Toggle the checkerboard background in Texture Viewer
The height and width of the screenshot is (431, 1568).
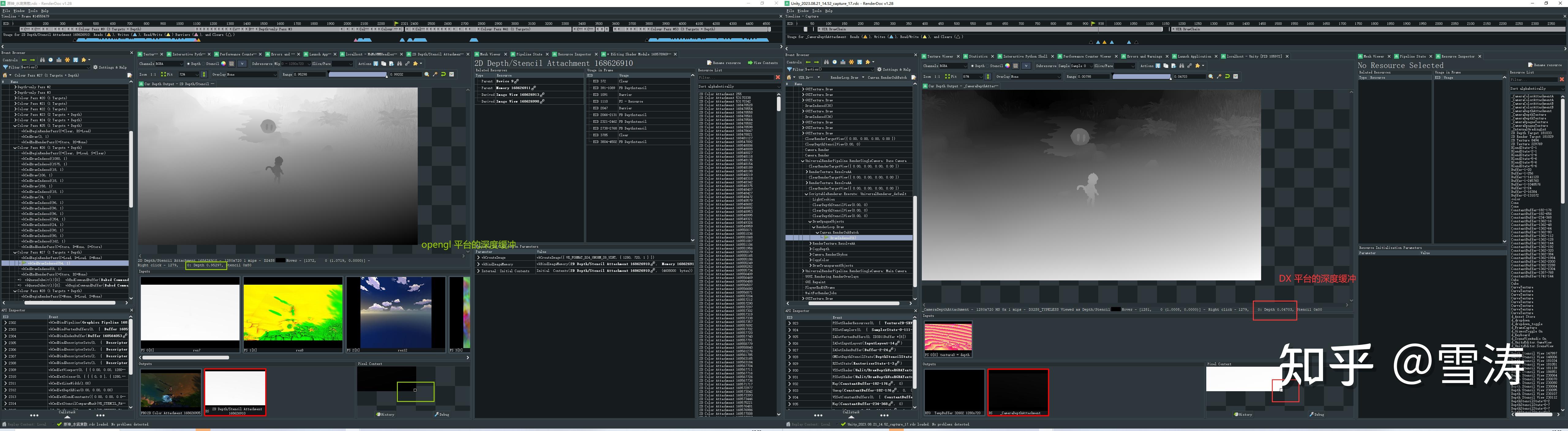click(232, 63)
